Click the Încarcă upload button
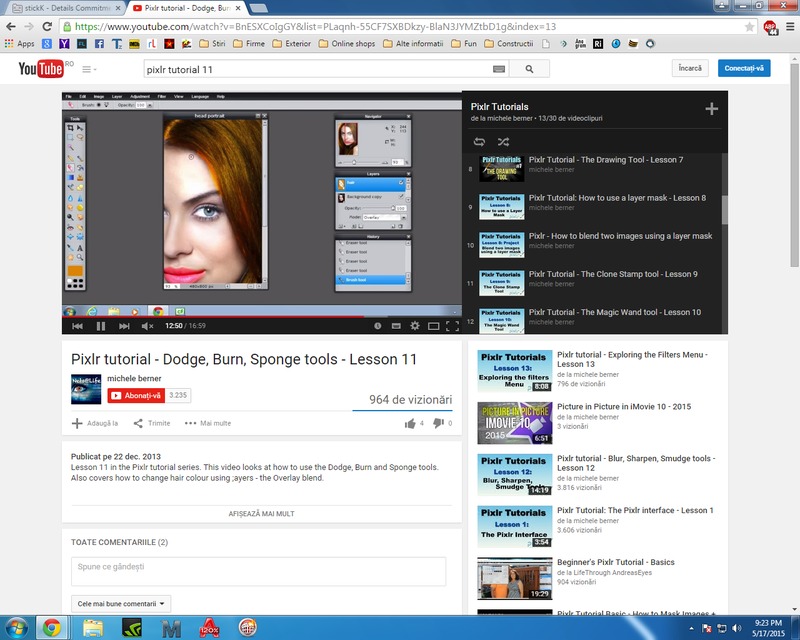800x640 pixels. click(x=690, y=68)
